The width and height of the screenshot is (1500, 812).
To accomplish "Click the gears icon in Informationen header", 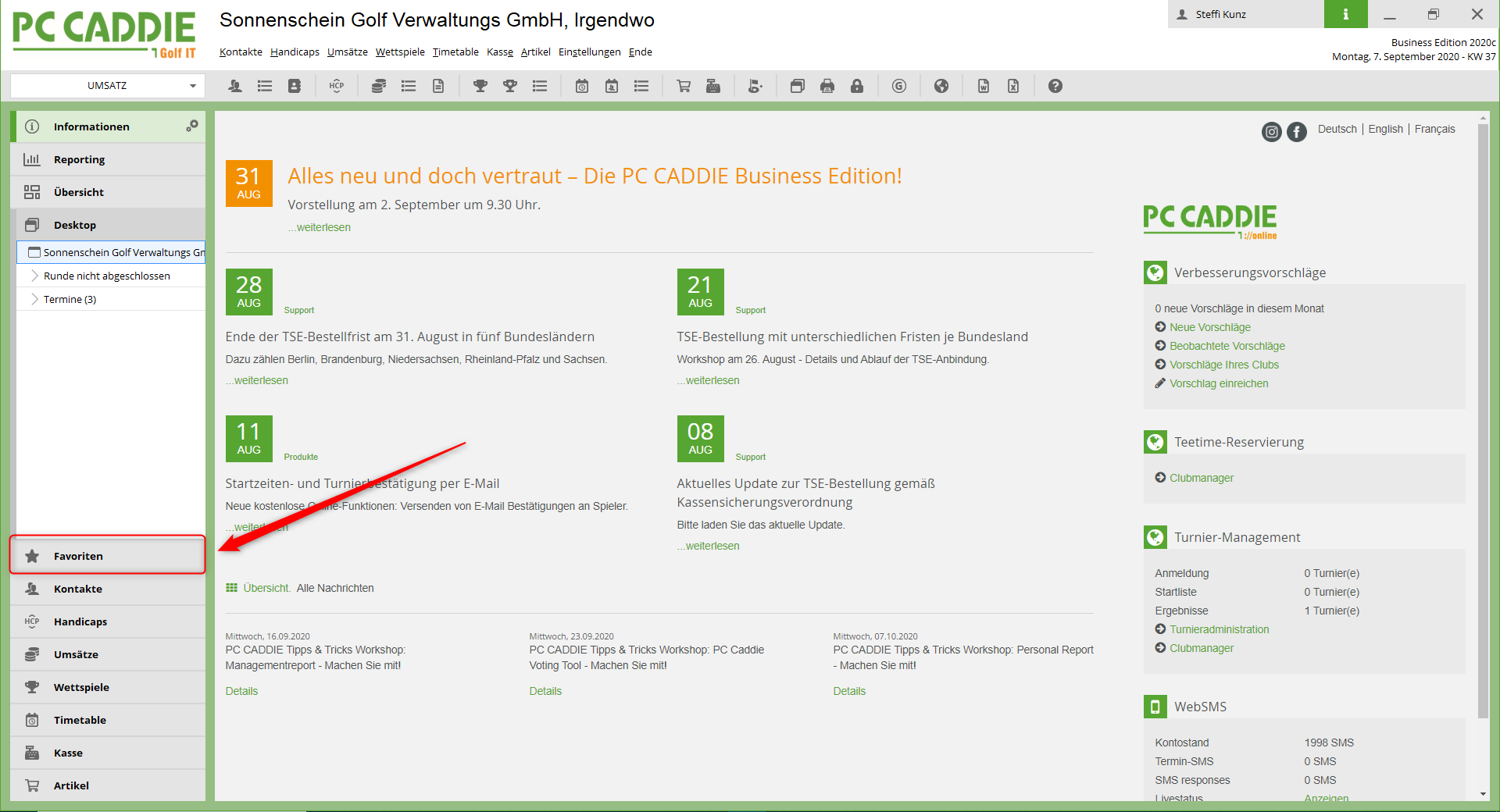I will tap(191, 126).
